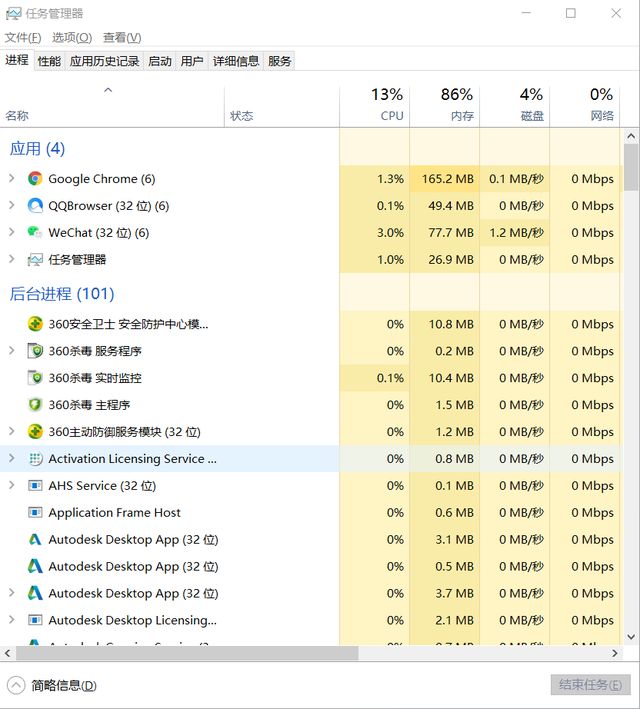Click the 应用 (4) group heading
Screen dimensions: 640x709
point(38,149)
